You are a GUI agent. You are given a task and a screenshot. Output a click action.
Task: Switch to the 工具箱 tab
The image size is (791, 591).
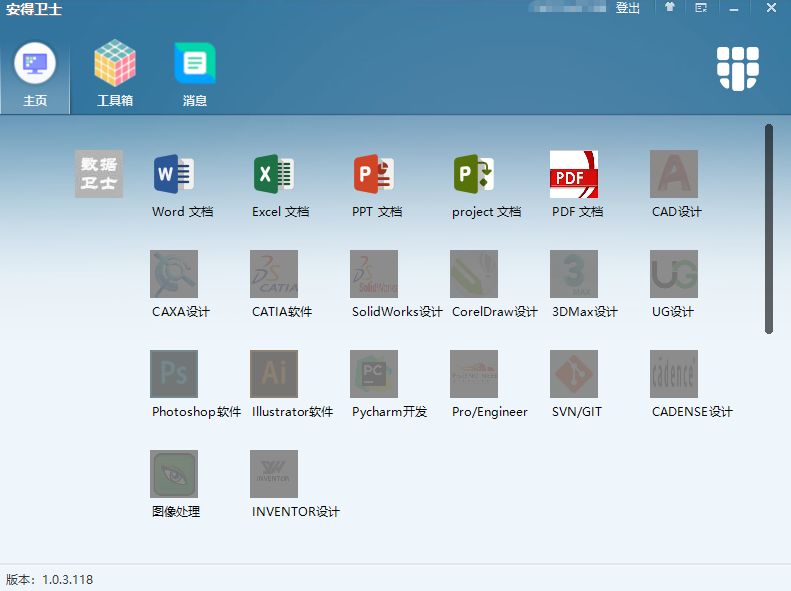[115, 73]
